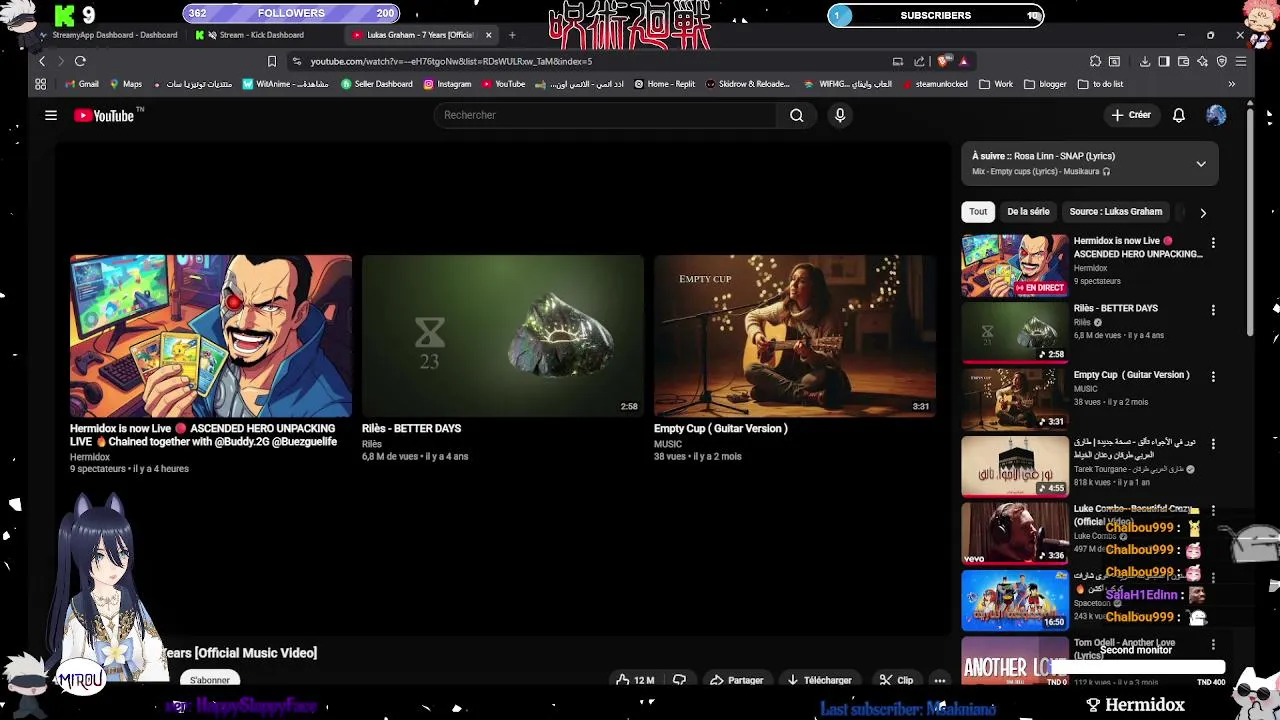The image size is (1280, 720).
Task: Open the steamunlocked bookmark
Action: pyautogui.click(x=934, y=84)
